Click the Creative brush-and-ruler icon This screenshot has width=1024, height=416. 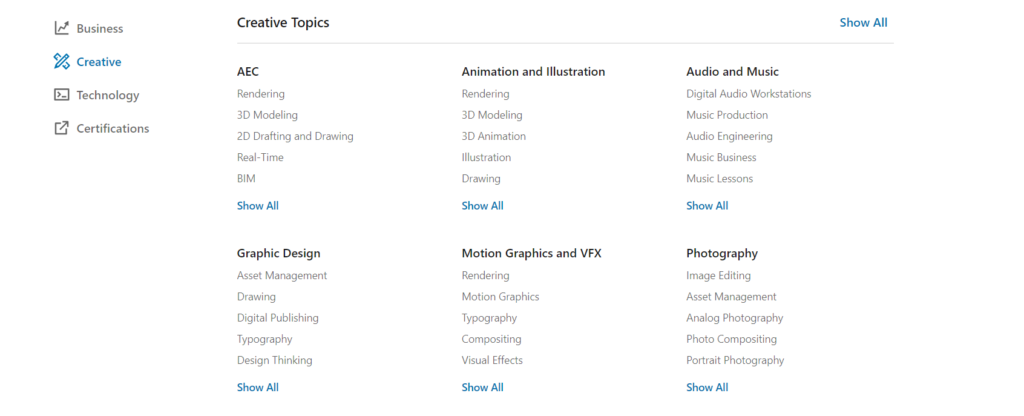point(62,62)
